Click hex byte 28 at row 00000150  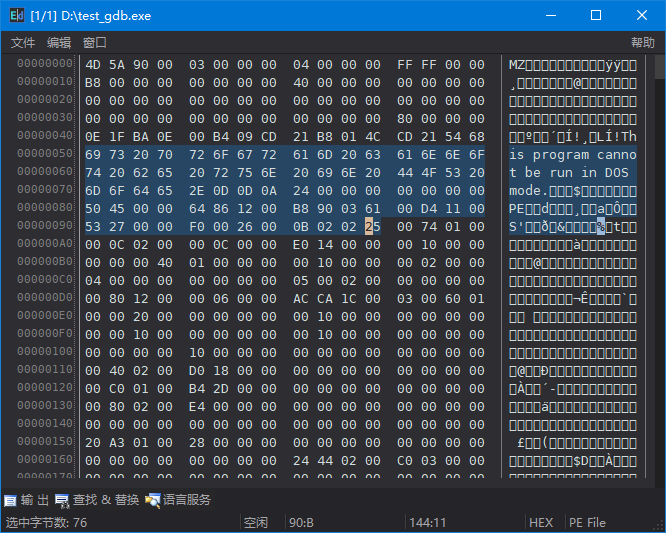197,443
